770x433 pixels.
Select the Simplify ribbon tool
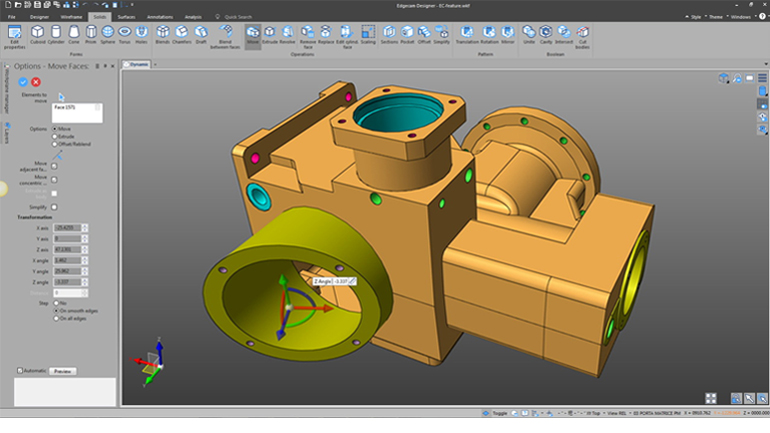click(x=441, y=35)
